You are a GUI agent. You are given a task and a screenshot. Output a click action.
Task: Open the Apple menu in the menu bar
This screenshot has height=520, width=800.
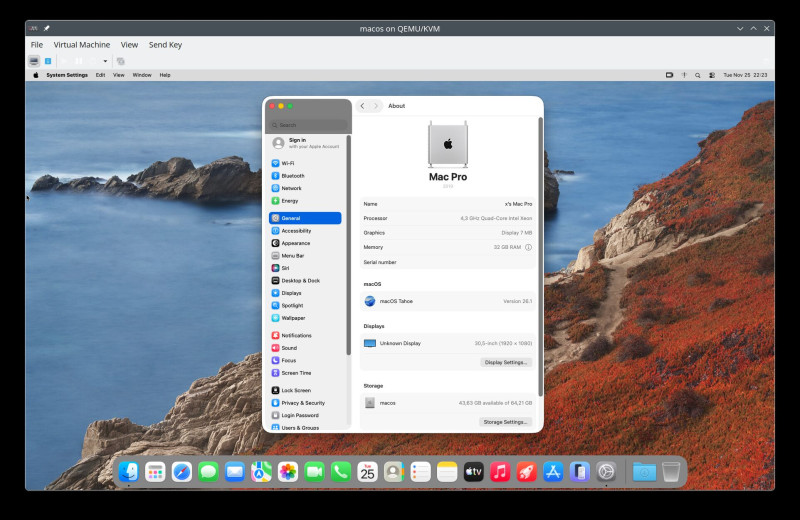(x=36, y=75)
